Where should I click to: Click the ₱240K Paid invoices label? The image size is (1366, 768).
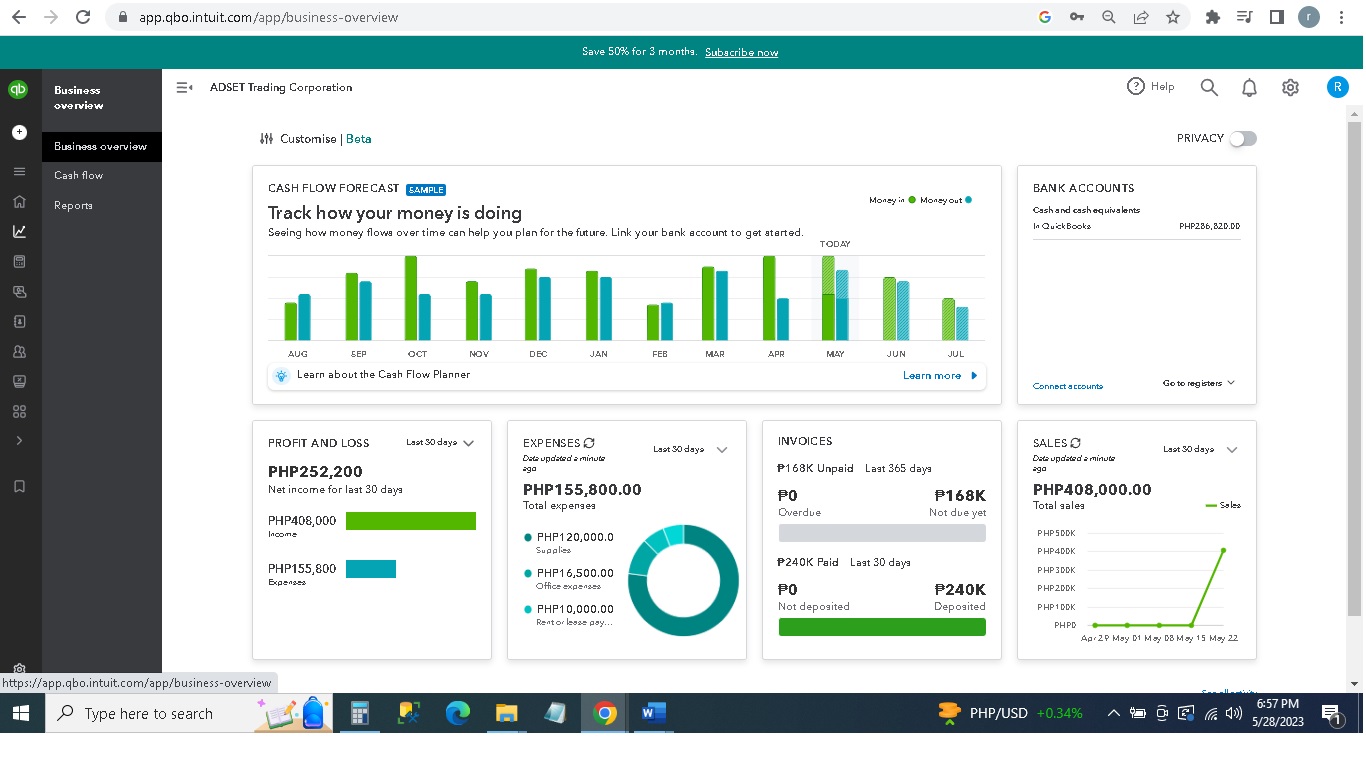pos(808,562)
